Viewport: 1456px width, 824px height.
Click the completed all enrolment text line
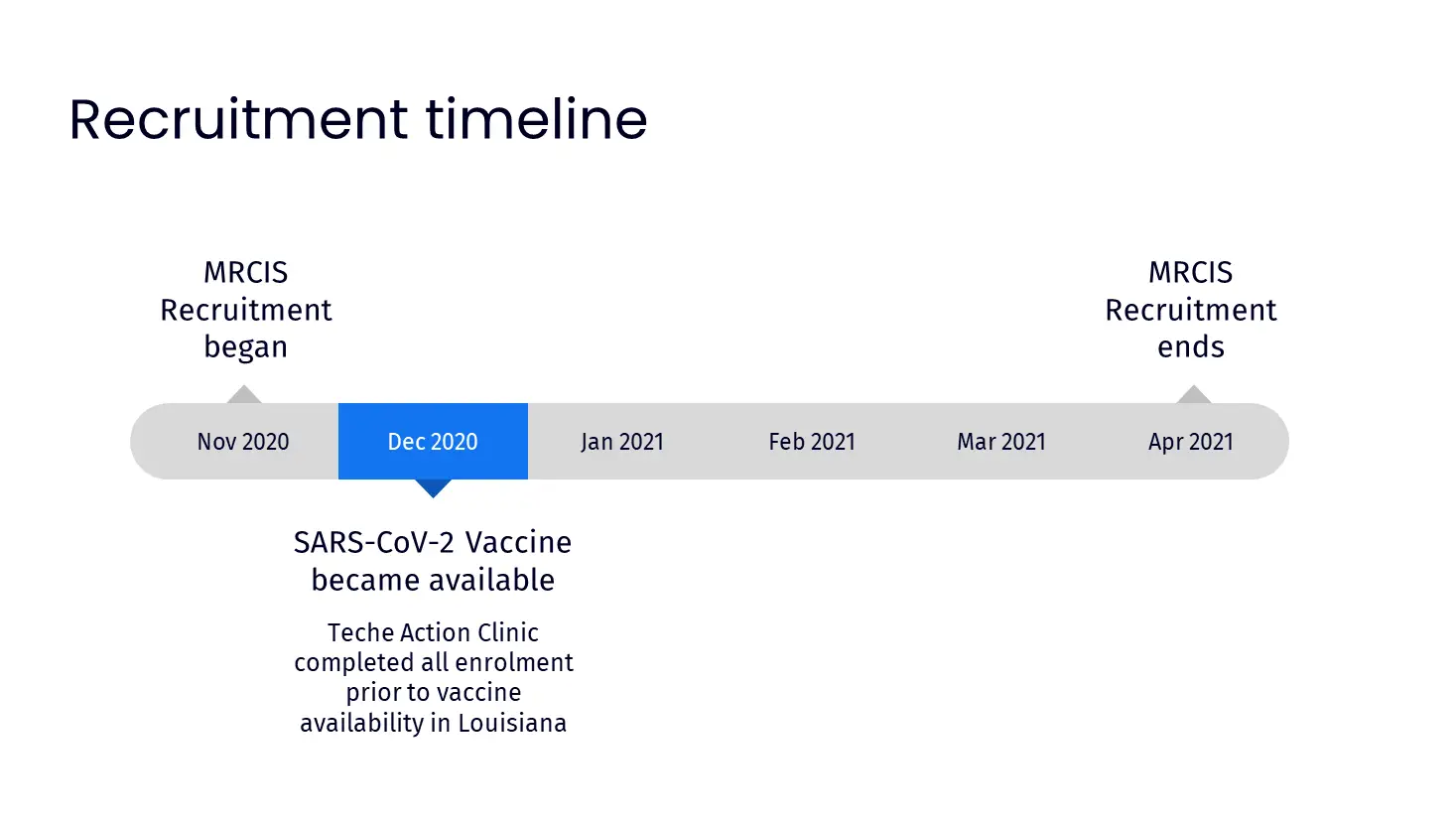point(433,662)
